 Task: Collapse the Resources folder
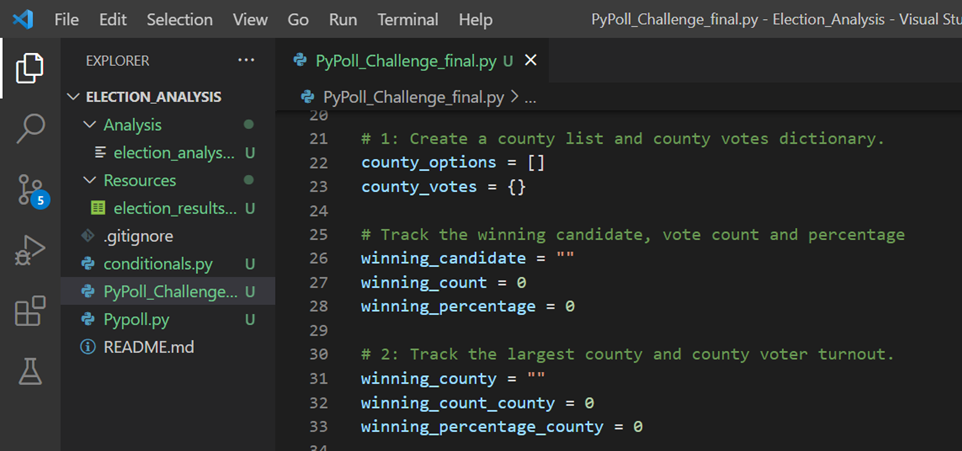coord(90,180)
